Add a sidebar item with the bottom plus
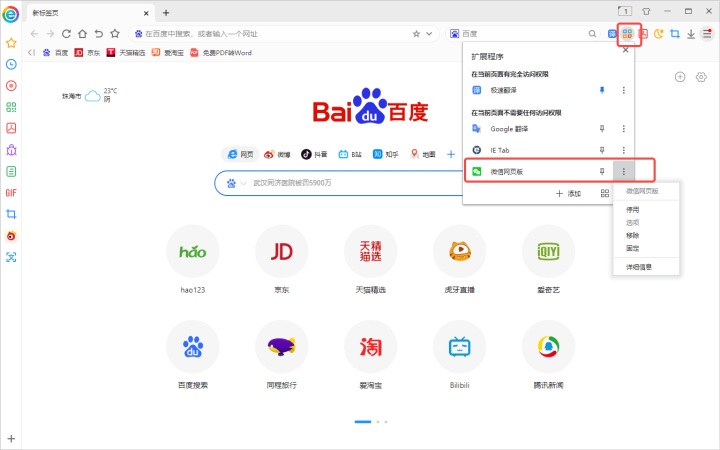This screenshot has width=720, height=450. (x=11, y=439)
